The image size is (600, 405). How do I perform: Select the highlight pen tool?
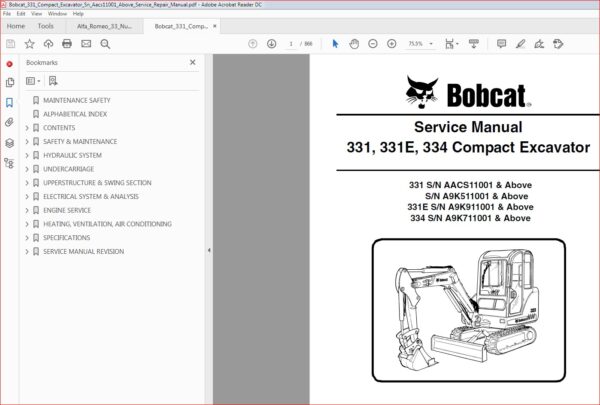[520, 44]
